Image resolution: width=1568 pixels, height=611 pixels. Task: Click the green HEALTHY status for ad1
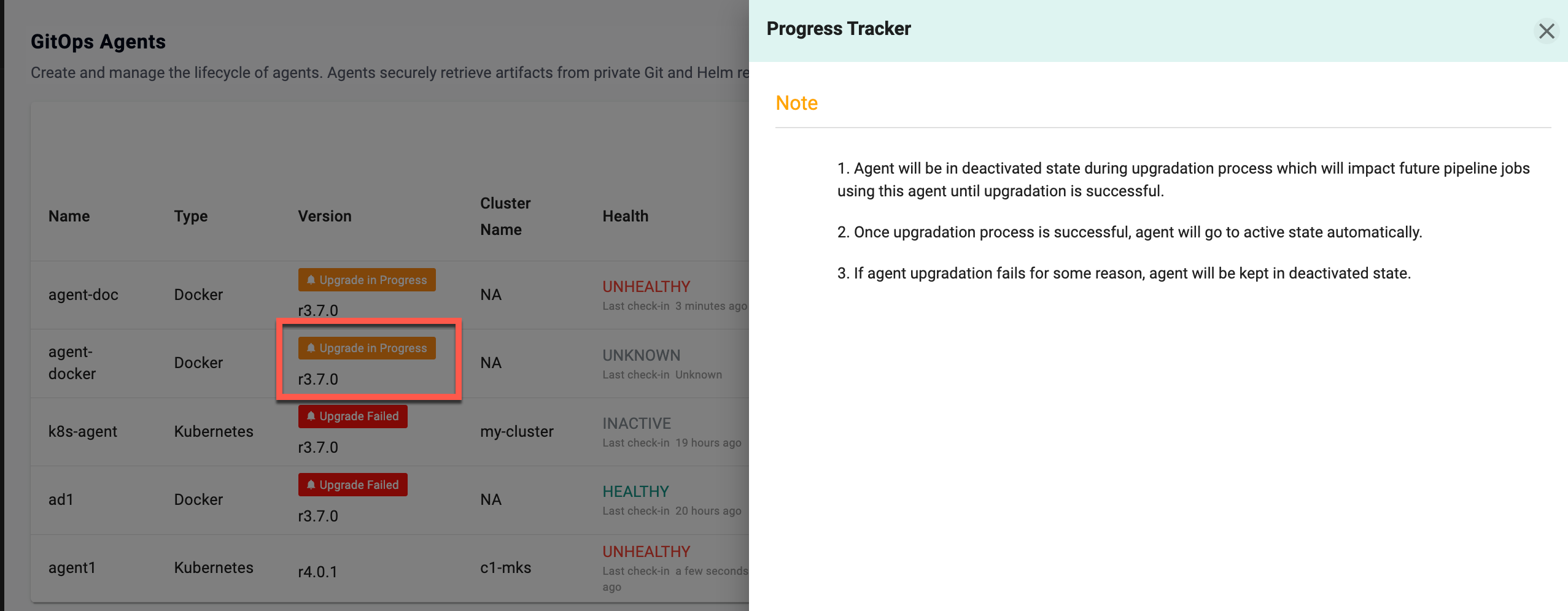pyautogui.click(x=635, y=491)
